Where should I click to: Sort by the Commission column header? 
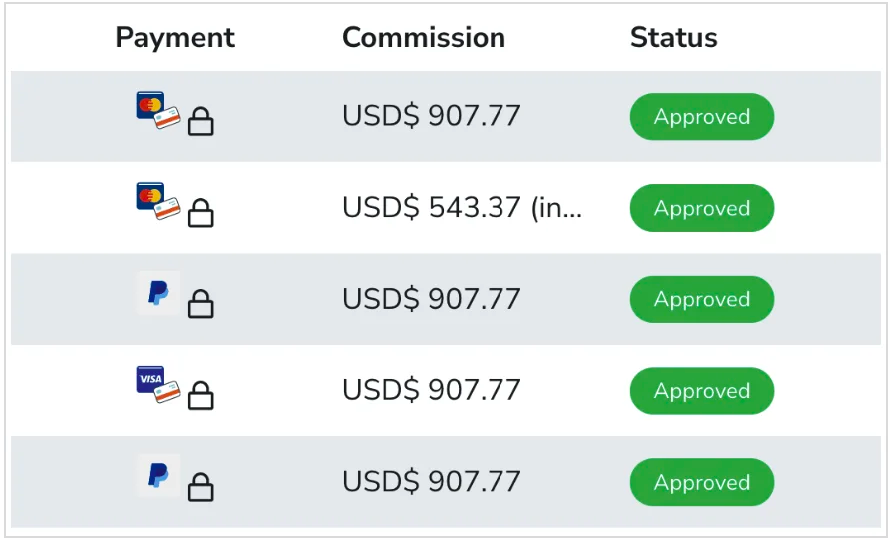point(423,38)
